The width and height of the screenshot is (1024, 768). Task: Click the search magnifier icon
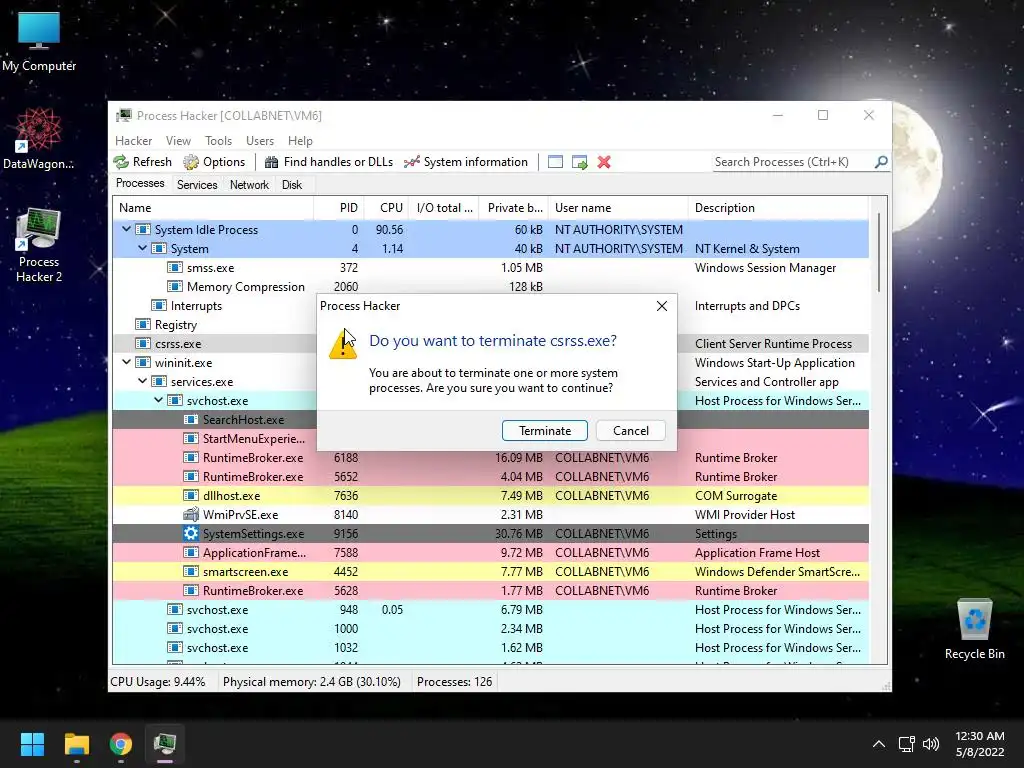pos(881,161)
